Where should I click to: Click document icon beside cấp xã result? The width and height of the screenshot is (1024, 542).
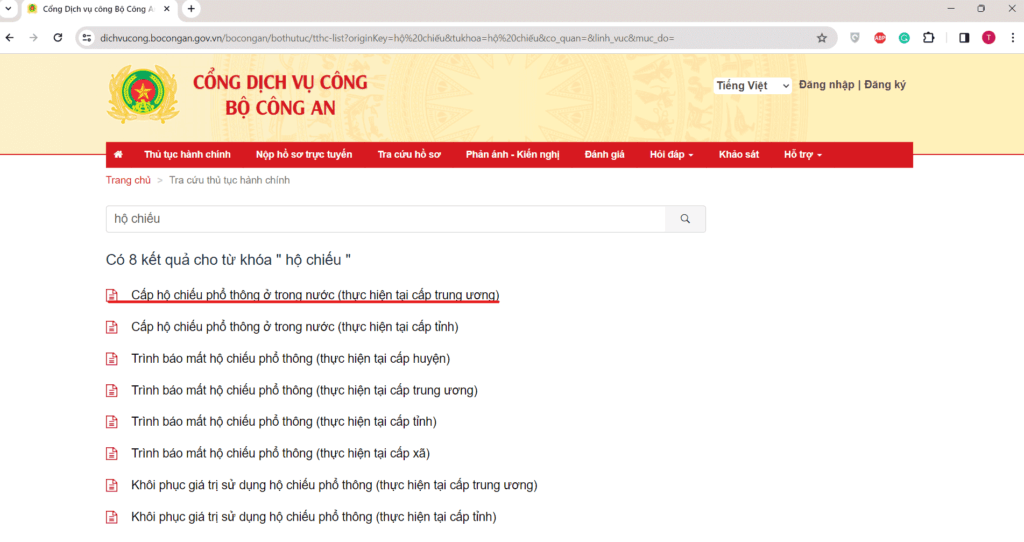112,453
